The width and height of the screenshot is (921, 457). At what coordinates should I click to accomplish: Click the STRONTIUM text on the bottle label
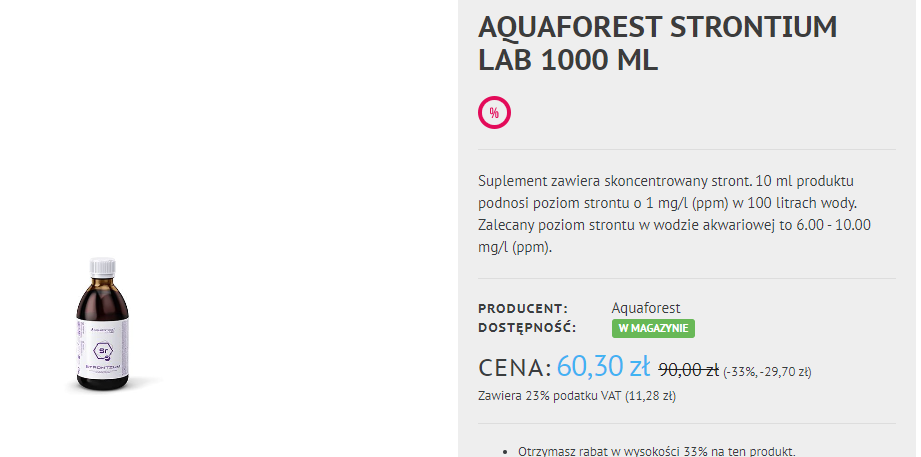[x=103, y=371]
